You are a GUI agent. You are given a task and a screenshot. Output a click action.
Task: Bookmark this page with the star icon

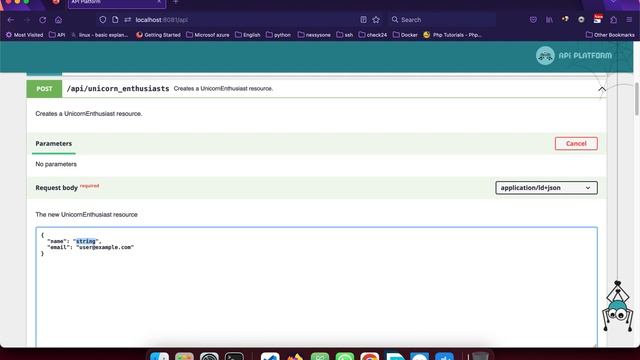376,20
